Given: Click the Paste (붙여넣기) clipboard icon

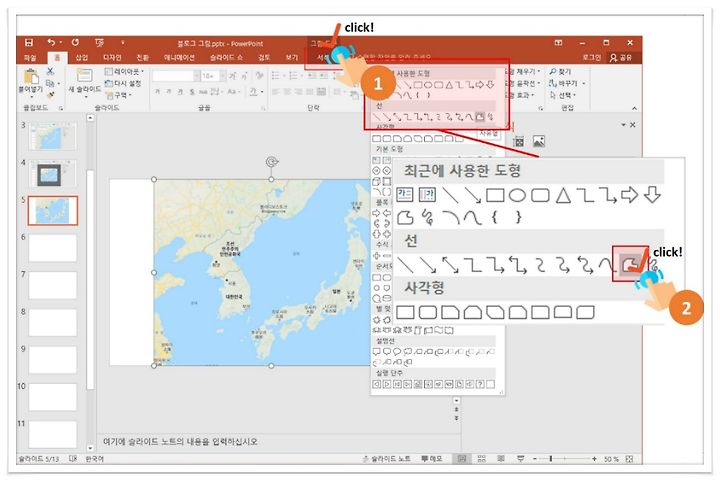Looking at the screenshot, I should point(31,76).
